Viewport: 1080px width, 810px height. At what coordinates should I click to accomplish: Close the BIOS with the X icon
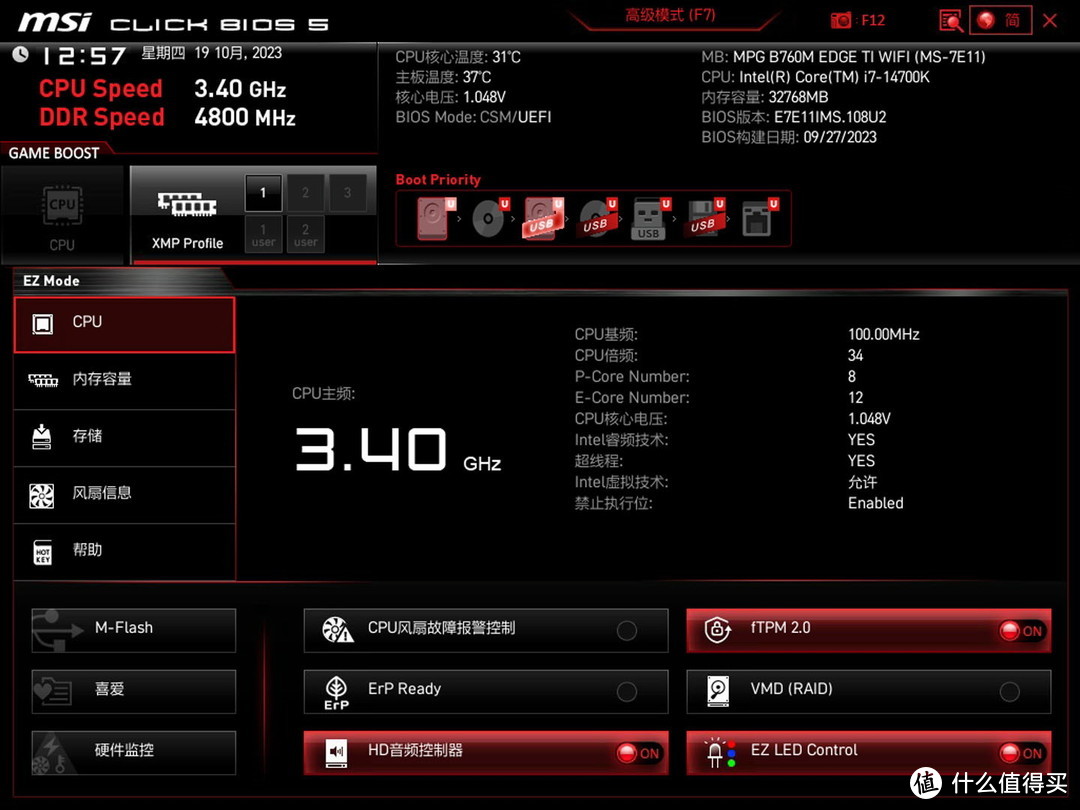(1050, 20)
